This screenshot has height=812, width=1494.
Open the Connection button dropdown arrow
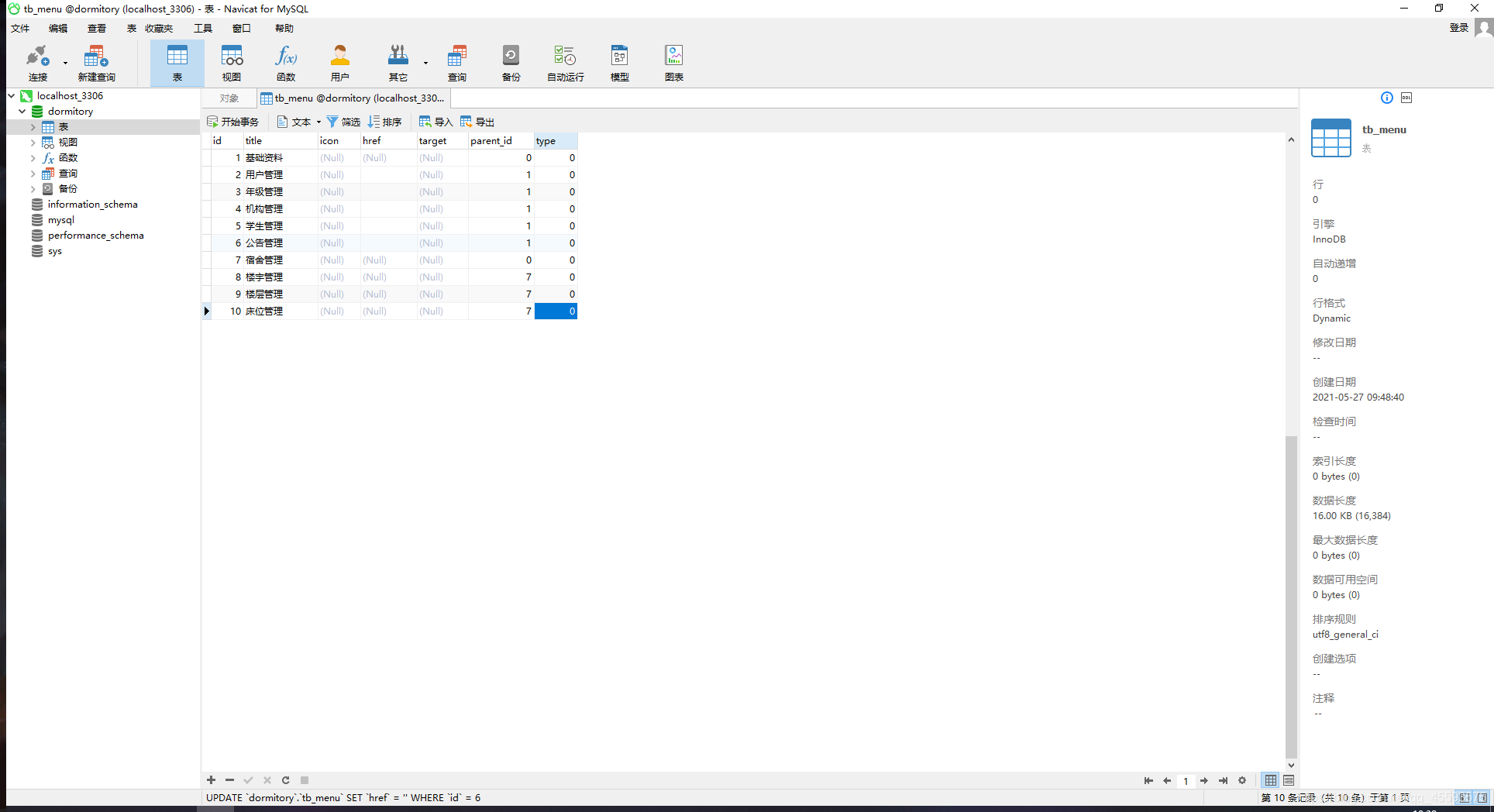point(65,64)
